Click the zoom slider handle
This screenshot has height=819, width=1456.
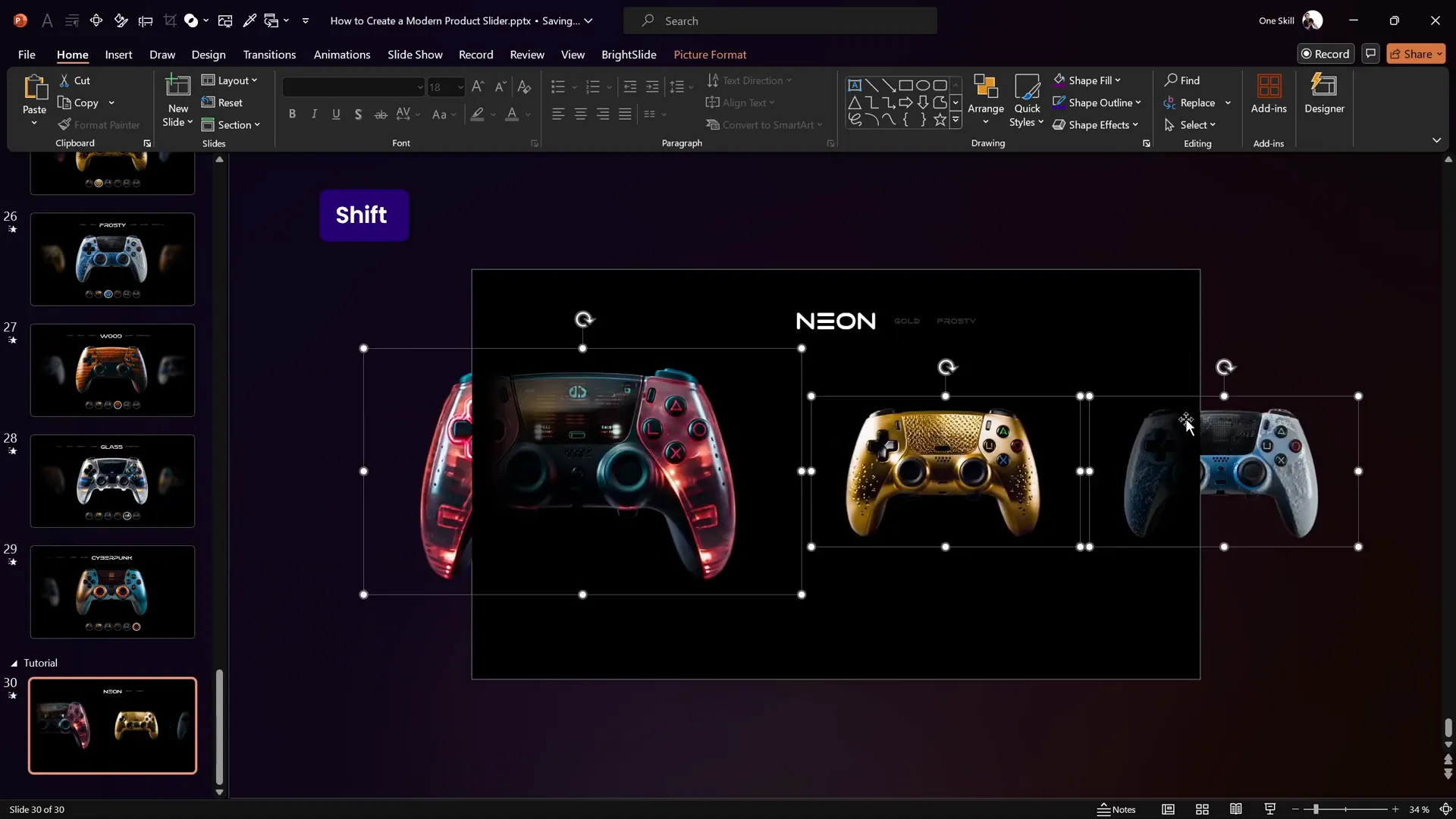[x=1316, y=809]
